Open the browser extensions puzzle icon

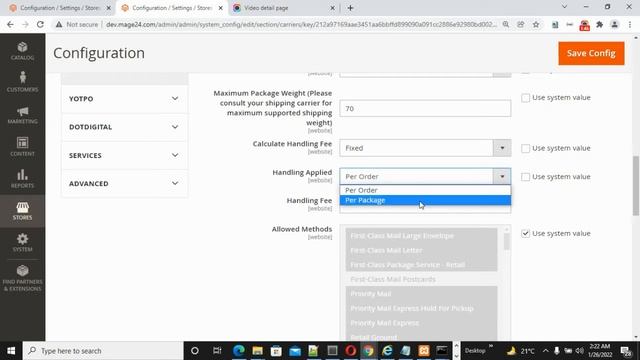(600, 24)
